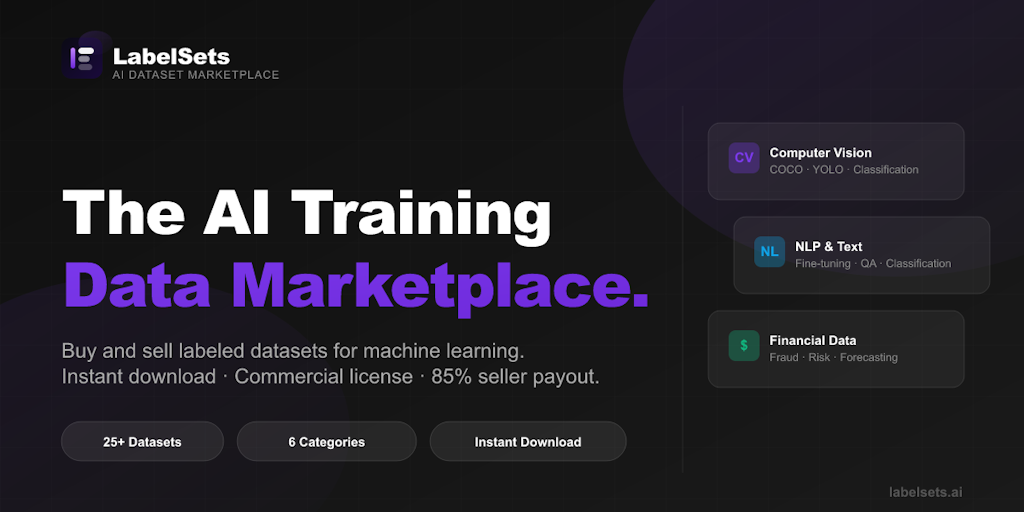Open the Computer Vision card
The width and height of the screenshot is (1024, 512).
[836, 161]
